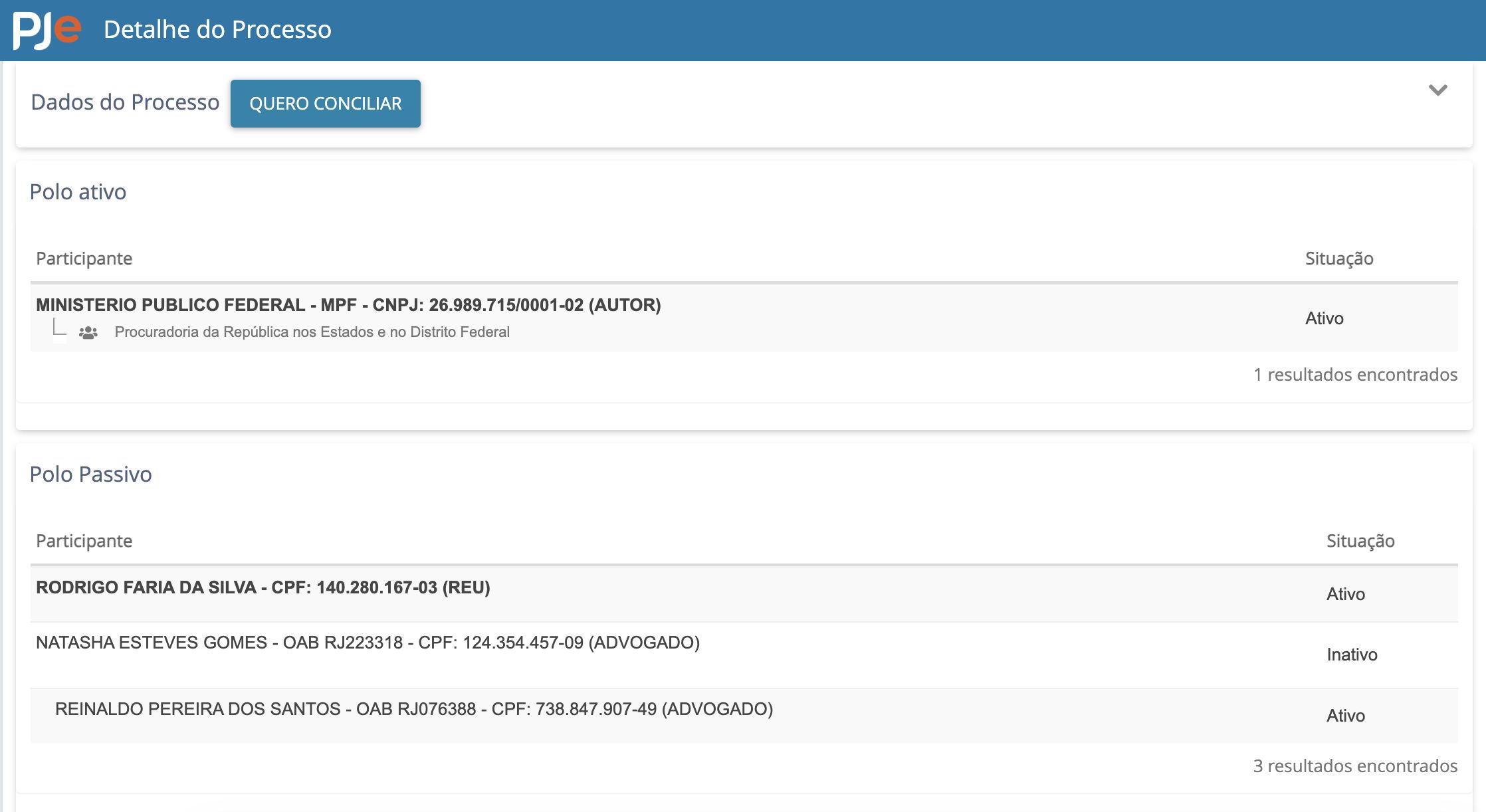
Task: Open Procuradoria da República nos Estados entry
Action: click(312, 332)
